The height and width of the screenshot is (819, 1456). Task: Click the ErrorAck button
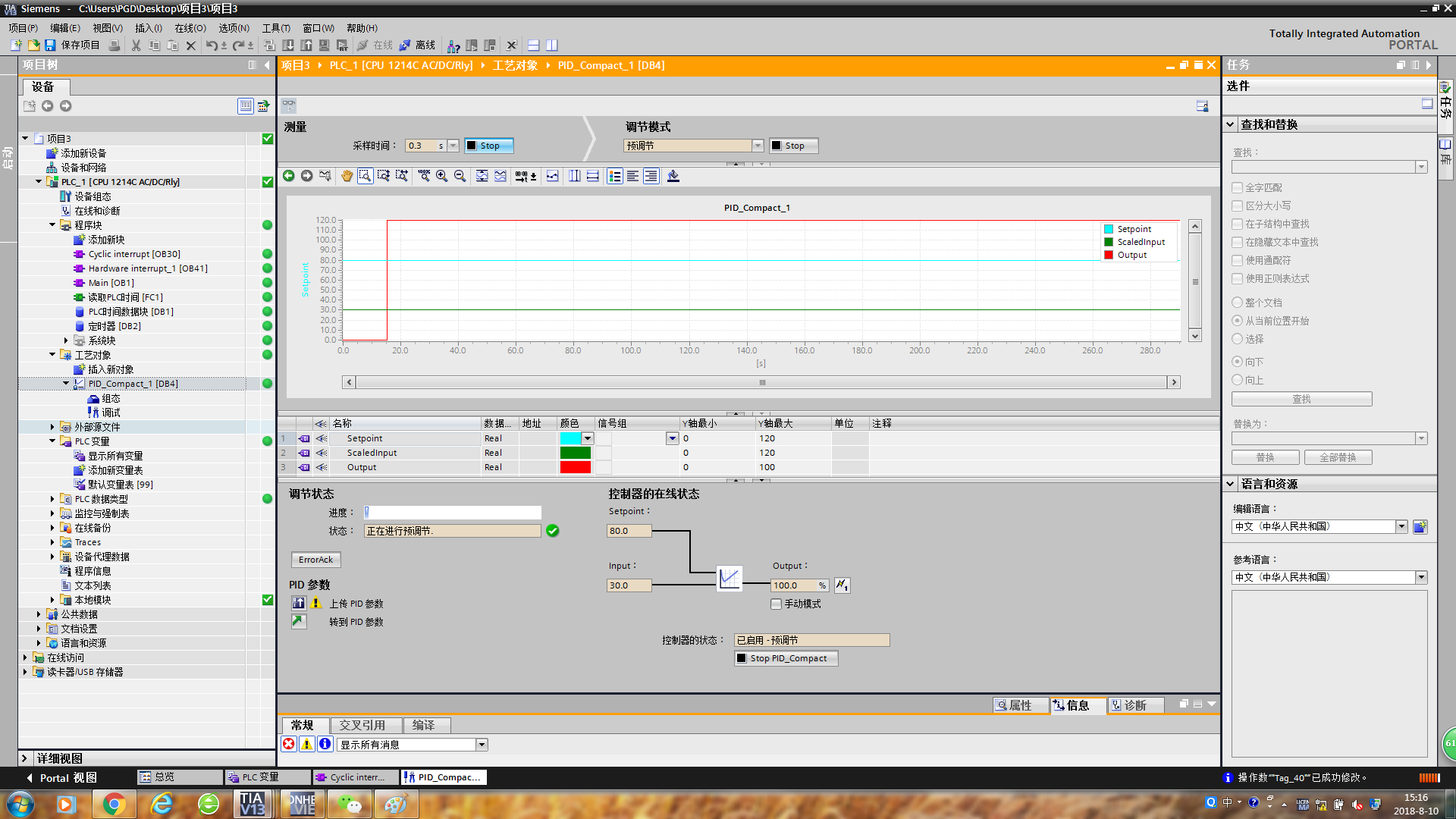coord(315,560)
